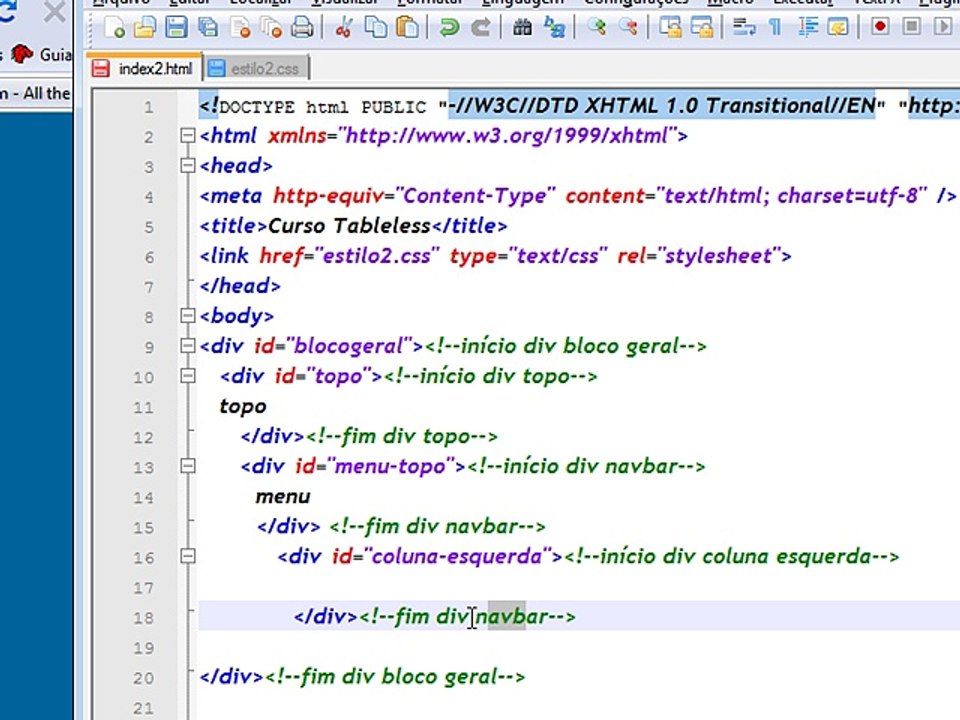This screenshot has width=960, height=720.
Task: Click line number 19 in the margin
Action: tap(143, 648)
